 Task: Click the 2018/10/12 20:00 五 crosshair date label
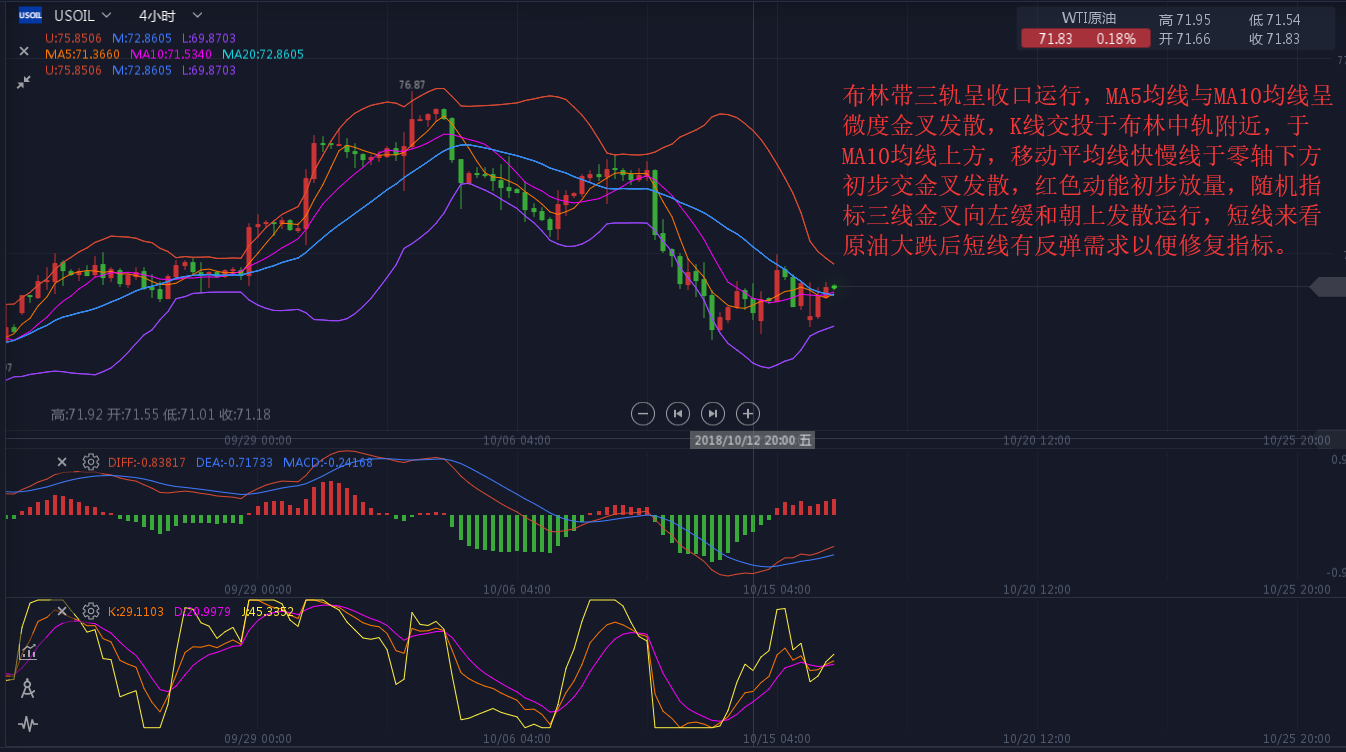(754, 440)
